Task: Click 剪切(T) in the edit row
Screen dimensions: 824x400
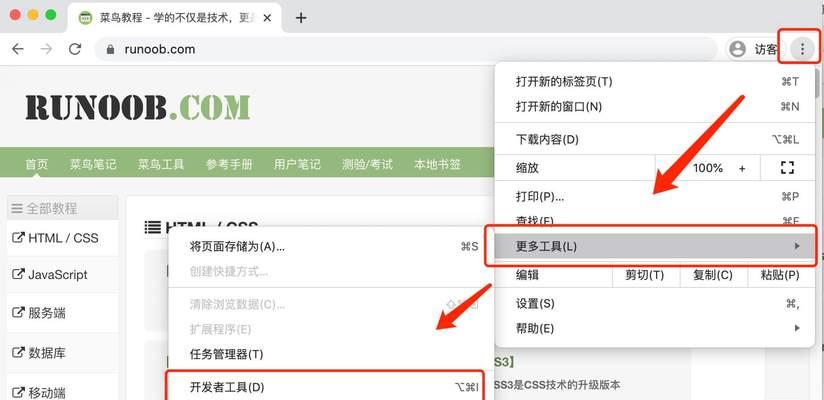Action: [645, 275]
